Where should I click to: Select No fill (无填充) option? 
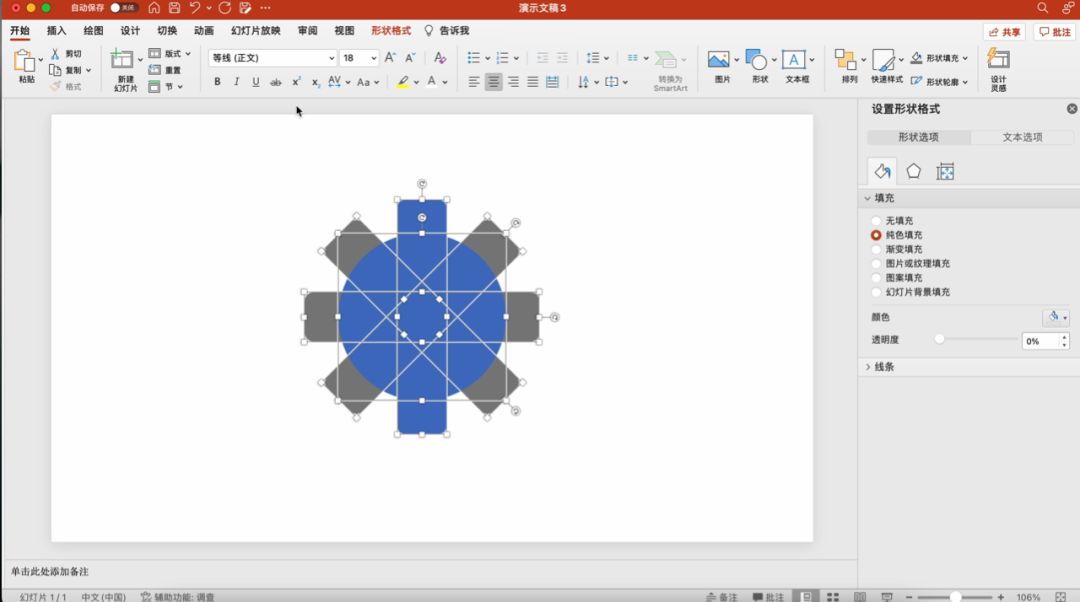click(876, 220)
